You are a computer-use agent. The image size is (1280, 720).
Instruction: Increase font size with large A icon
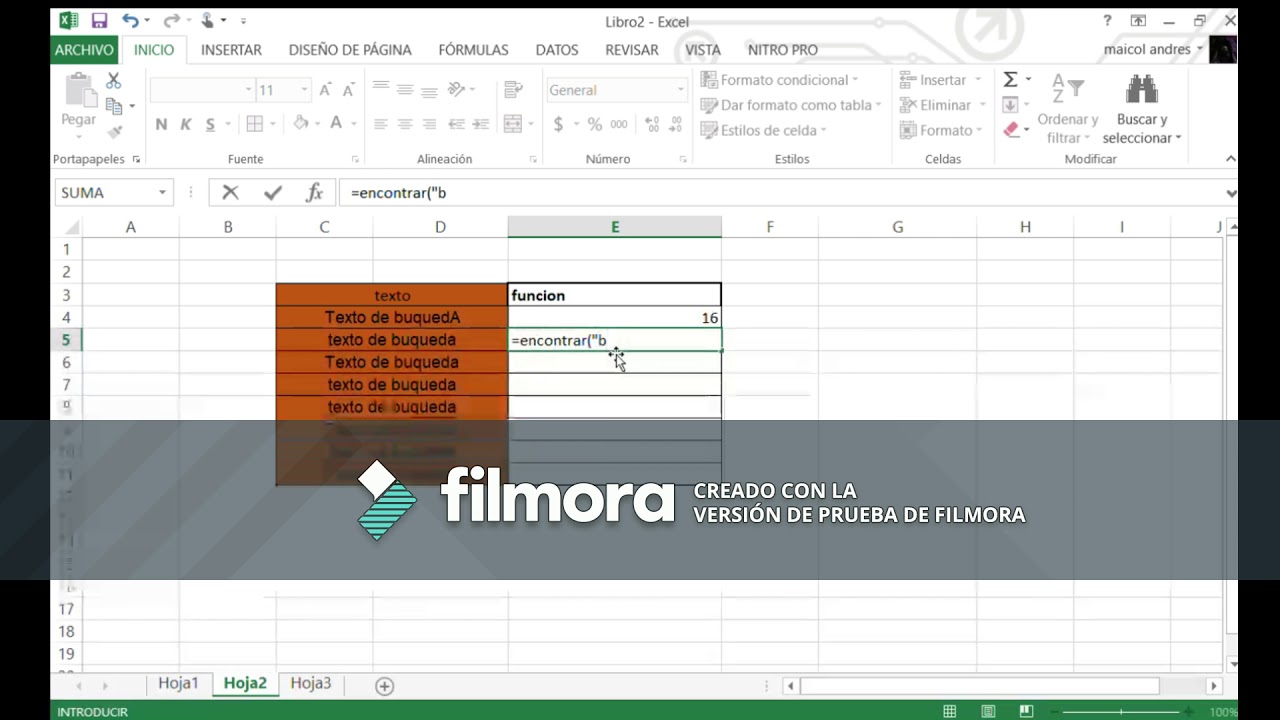tap(326, 90)
